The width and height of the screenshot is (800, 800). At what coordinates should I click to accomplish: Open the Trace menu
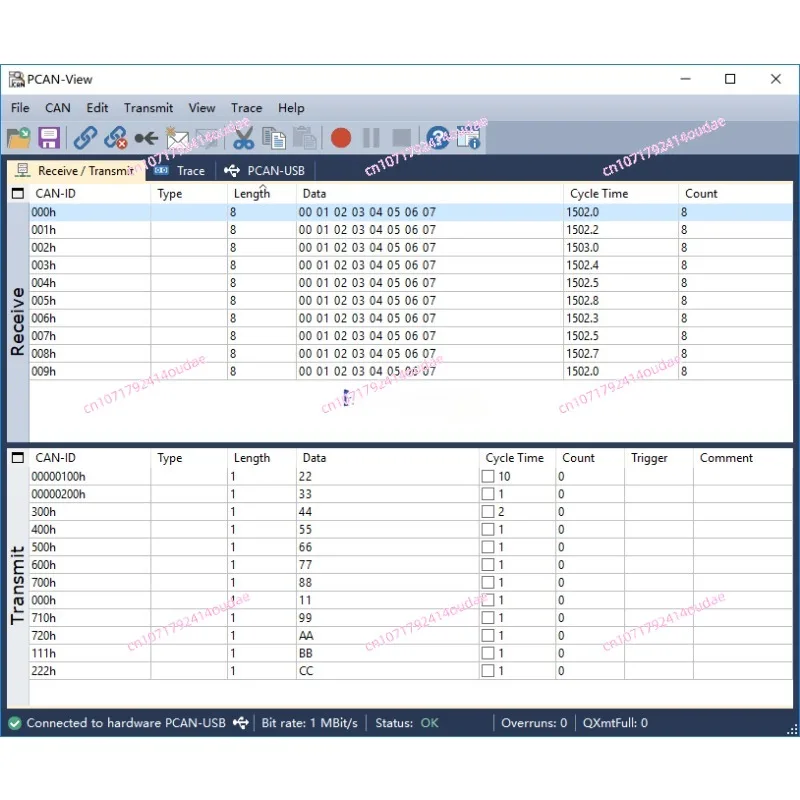[246, 108]
